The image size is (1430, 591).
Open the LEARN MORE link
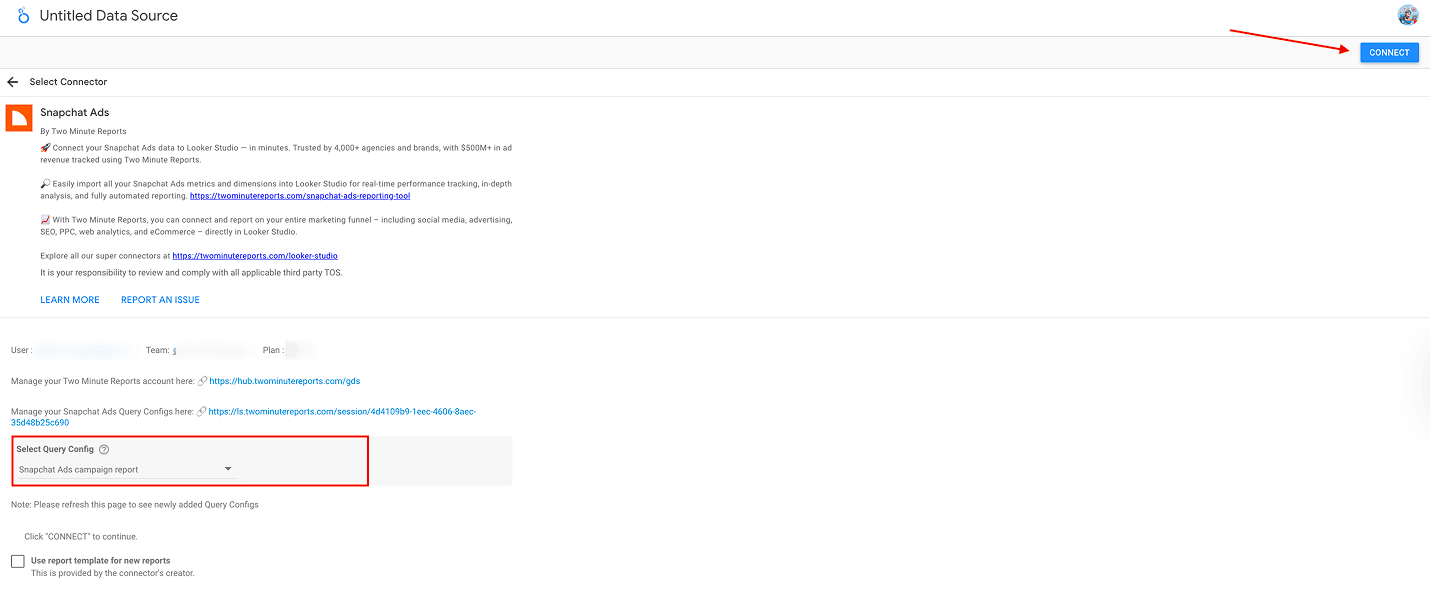[x=69, y=299]
